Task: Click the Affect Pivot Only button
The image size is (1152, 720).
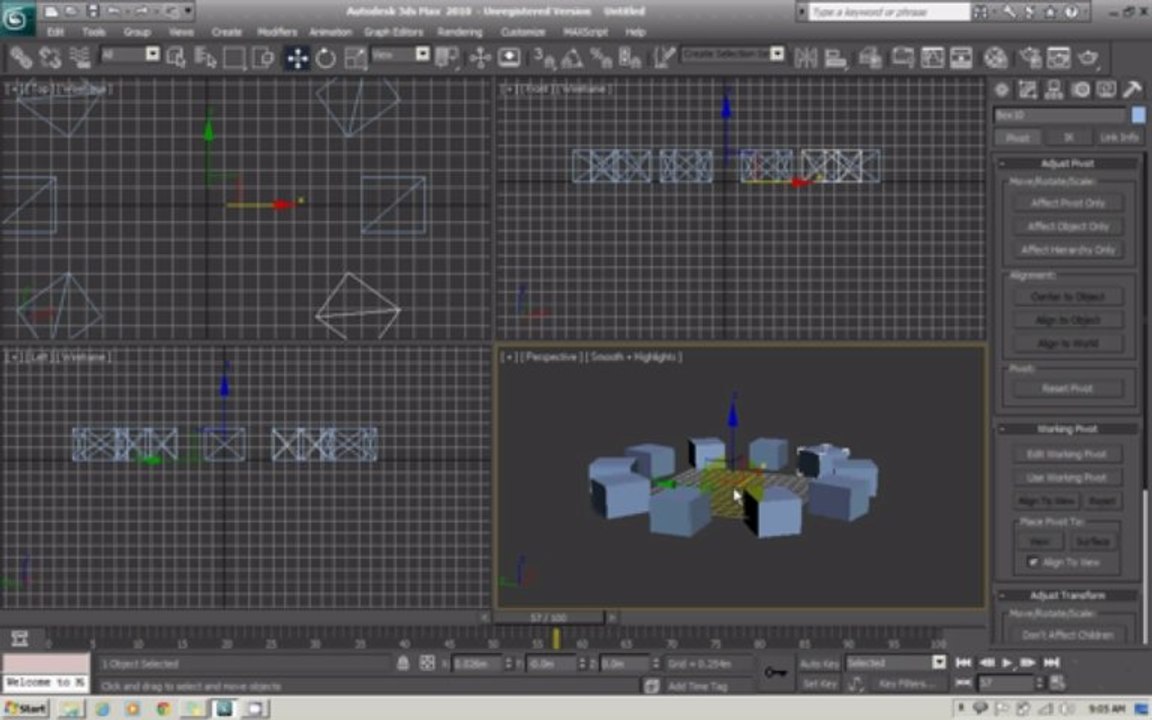Action: (x=1068, y=203)
